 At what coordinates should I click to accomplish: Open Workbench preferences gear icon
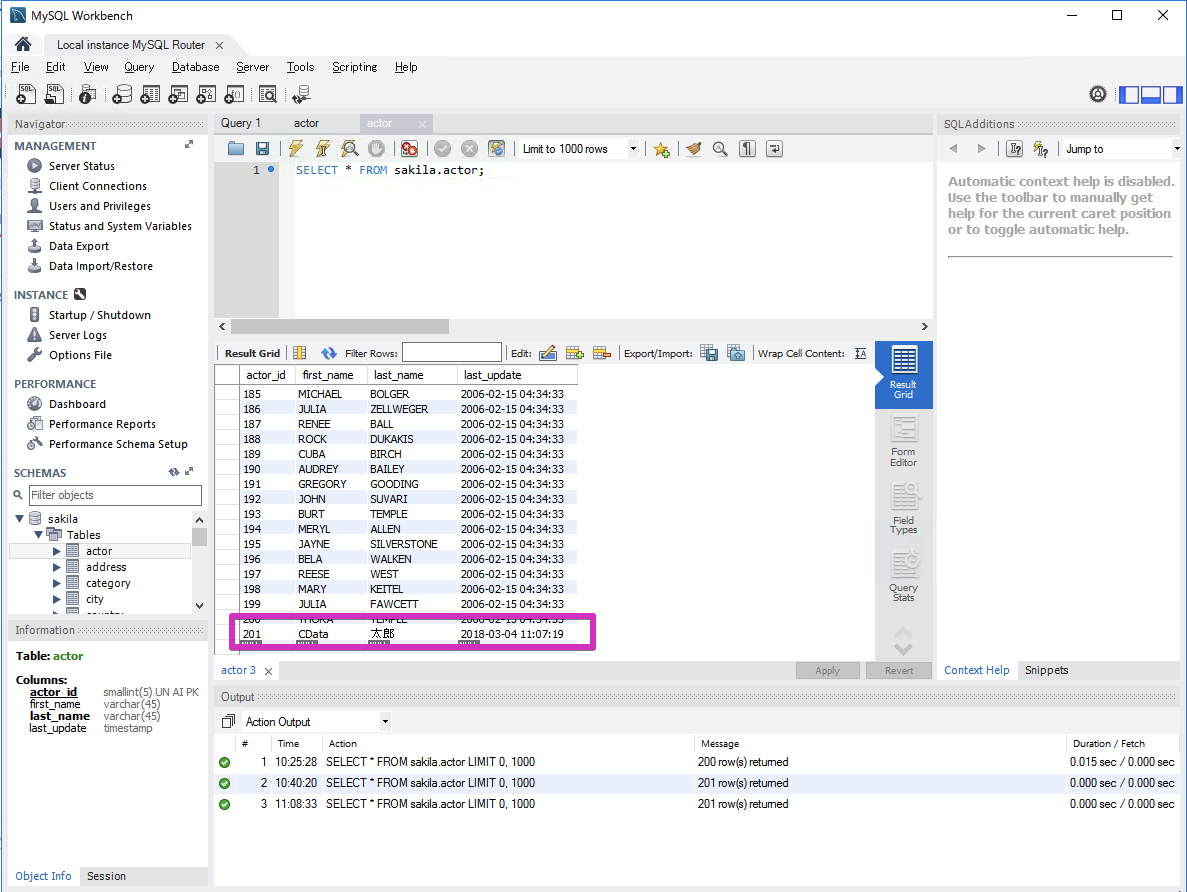1098,94
